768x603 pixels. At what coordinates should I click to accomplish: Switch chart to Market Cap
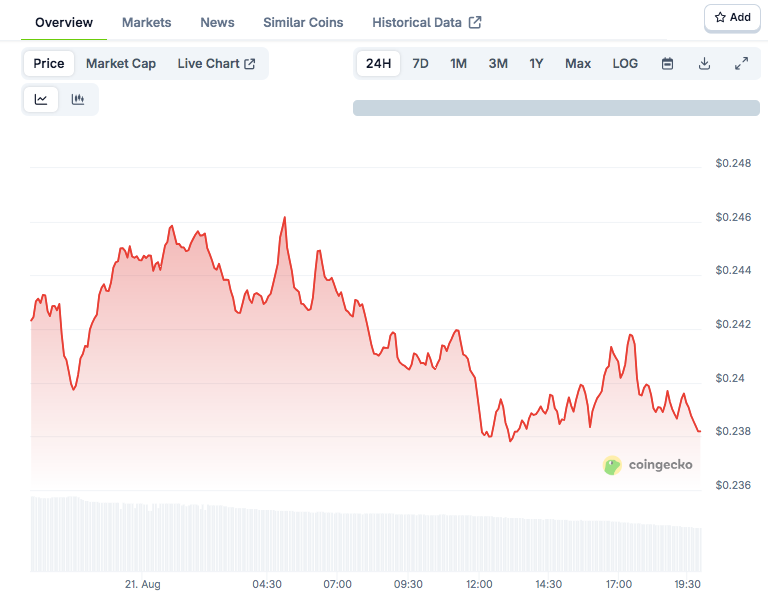point(121,64)
